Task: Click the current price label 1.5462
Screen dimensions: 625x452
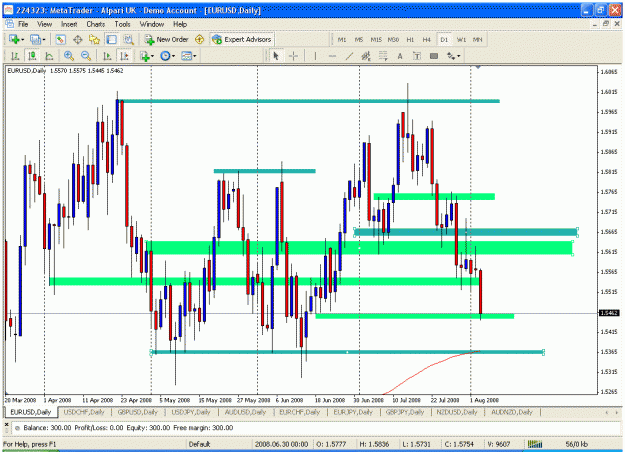Action: click(x=609, y=313)
